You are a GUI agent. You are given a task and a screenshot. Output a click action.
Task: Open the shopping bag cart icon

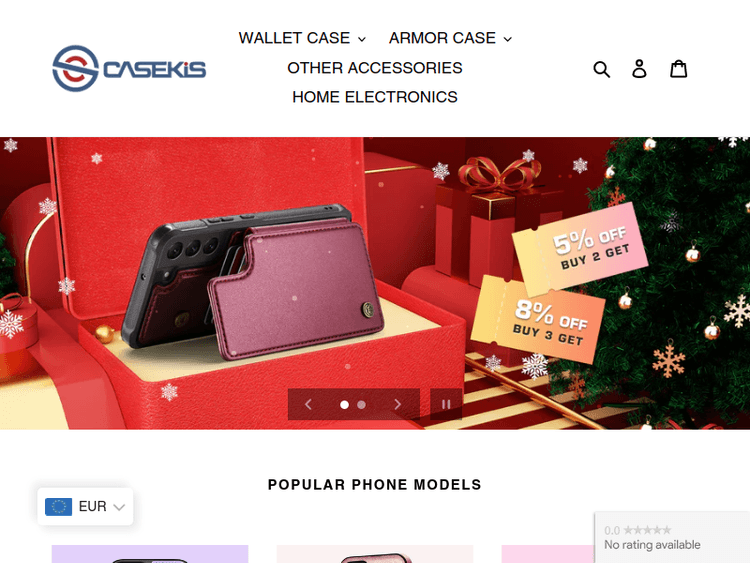(x=678, y=68)
